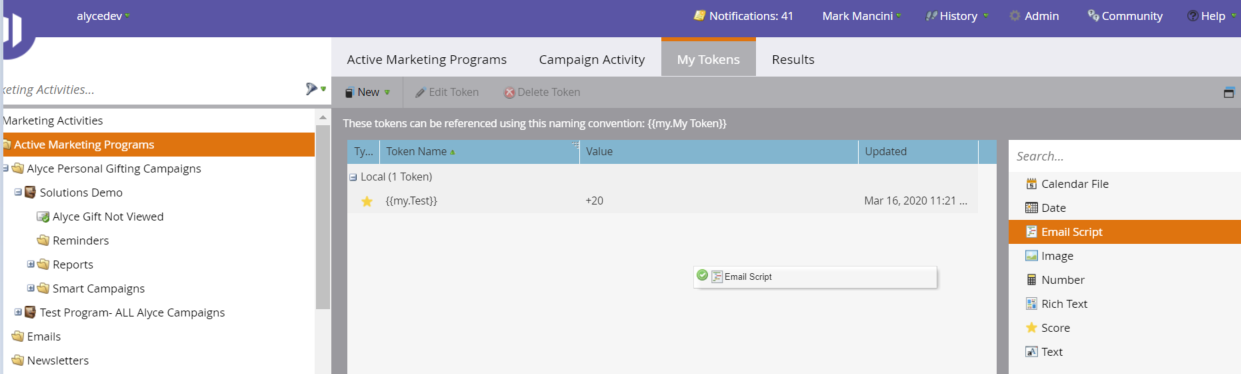Select the Alyce Gift Not Viewed campaign
The height and width of the screenshot is (374, 1241).
tap(108, 216)
